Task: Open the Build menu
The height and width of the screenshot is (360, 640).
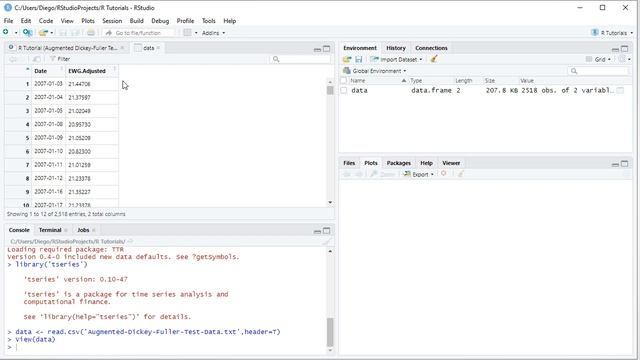Action: [136, 21]
